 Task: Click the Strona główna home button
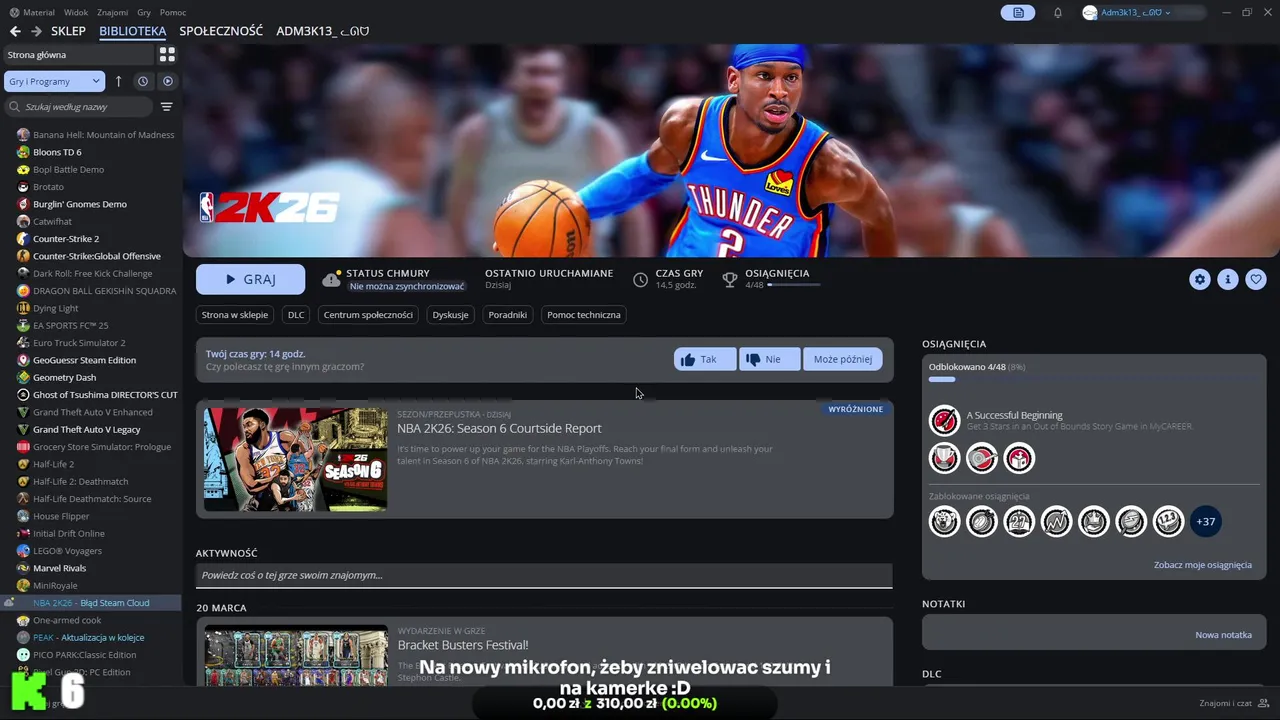pos(77,55)
